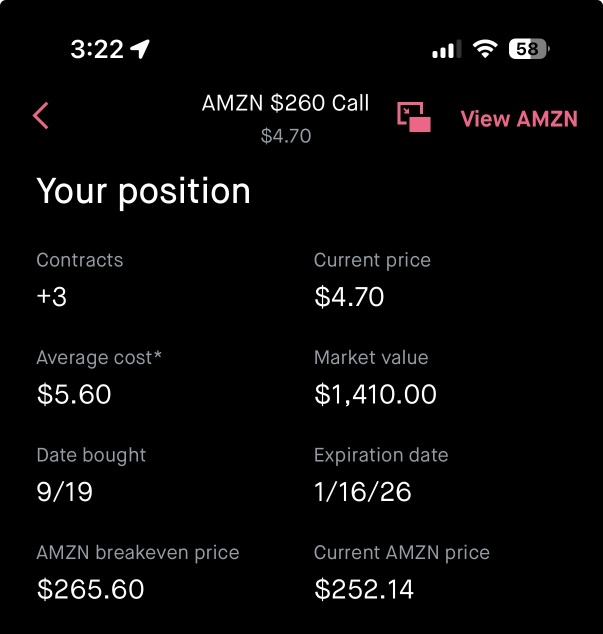Screen dimensions: 603x634
Task: Select the Contracts +3 value
Action: 52,297
